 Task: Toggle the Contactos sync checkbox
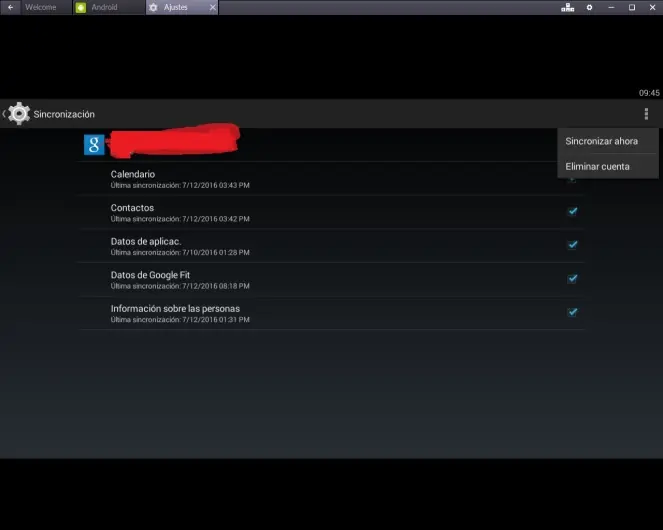[572, 211]
